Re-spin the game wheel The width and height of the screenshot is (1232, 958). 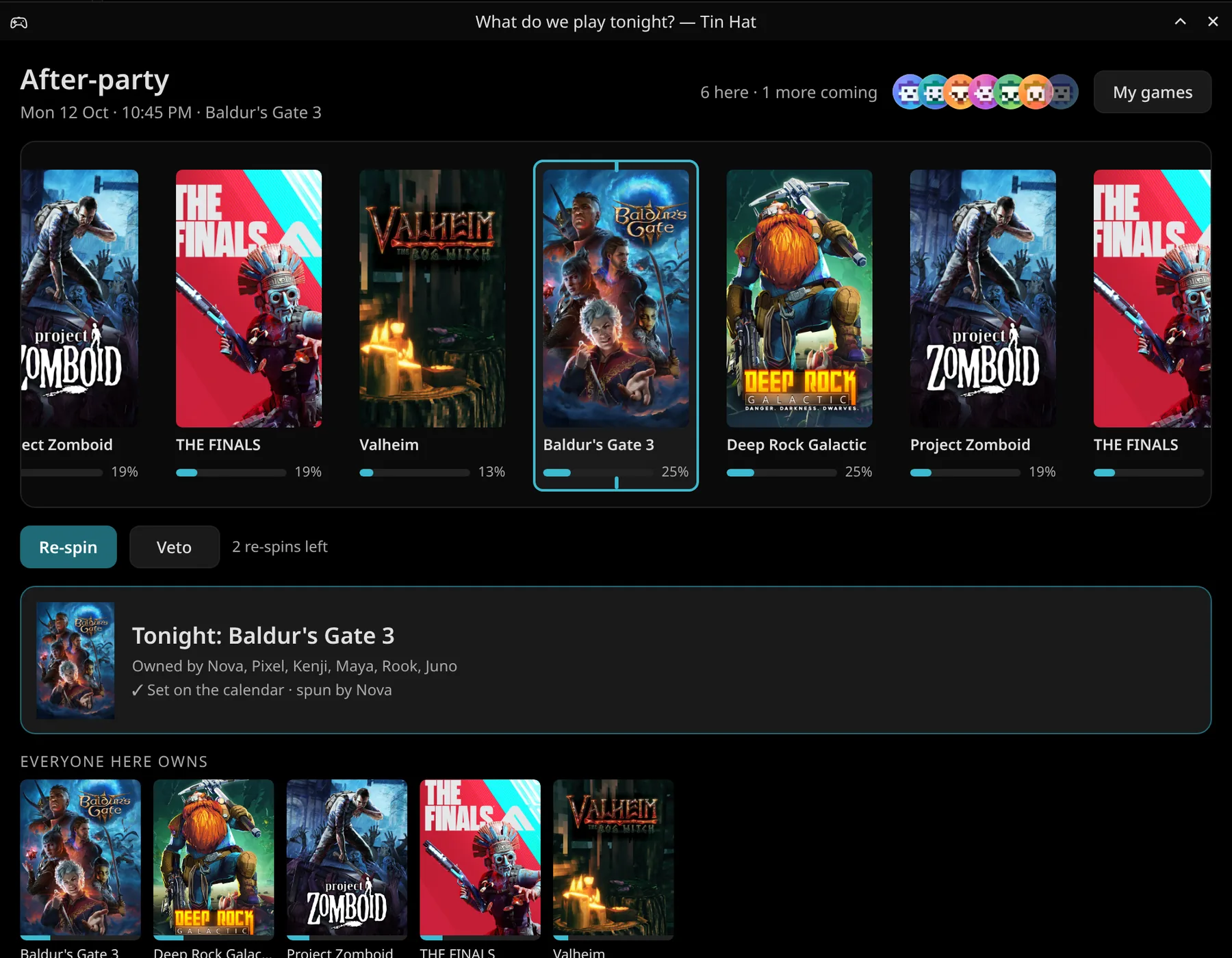click(68, 547)
